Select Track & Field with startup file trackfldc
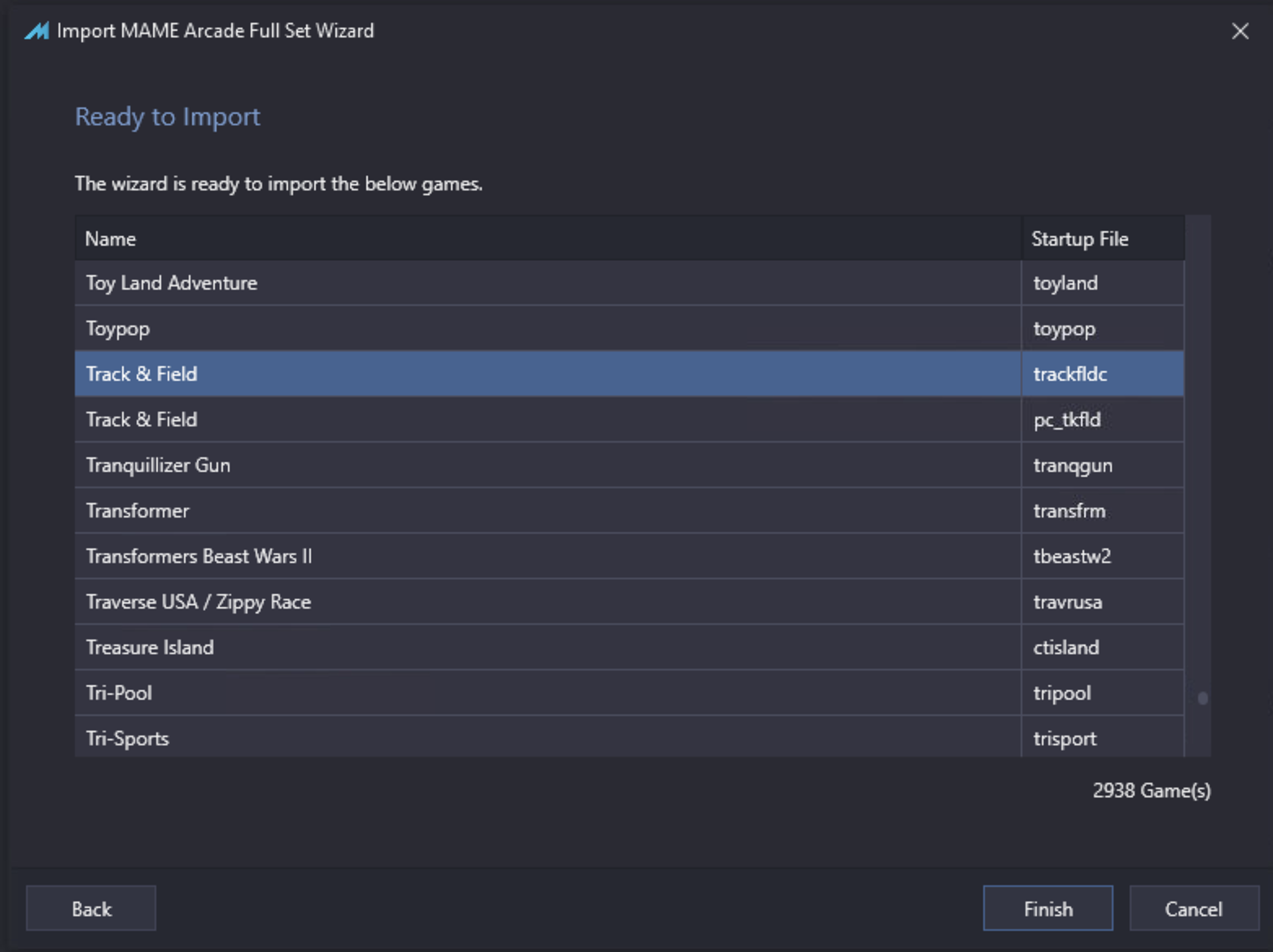The width and height of the screenshot is (1273, 952). 629,374
